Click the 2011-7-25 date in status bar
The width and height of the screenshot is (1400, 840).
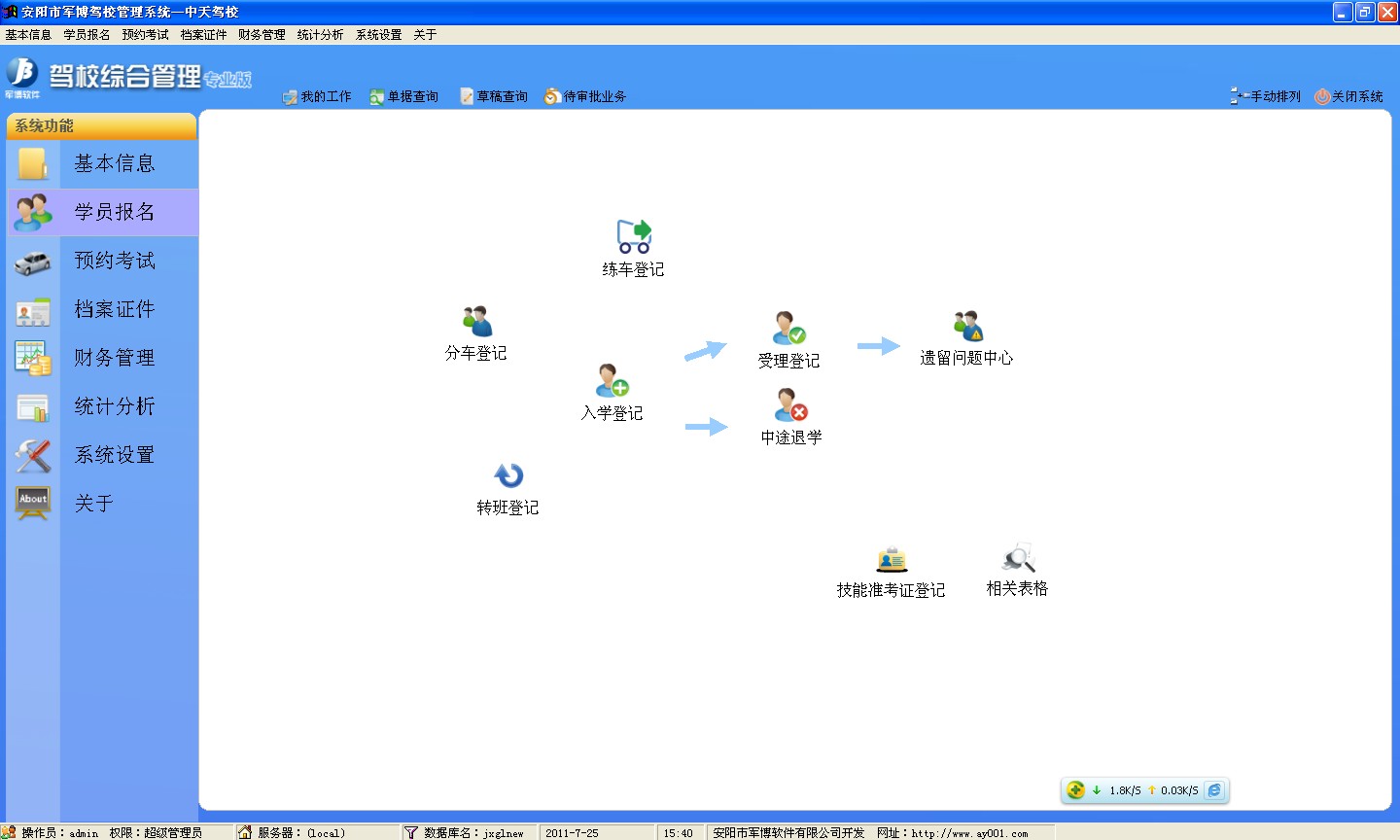(x=572, y=833)
